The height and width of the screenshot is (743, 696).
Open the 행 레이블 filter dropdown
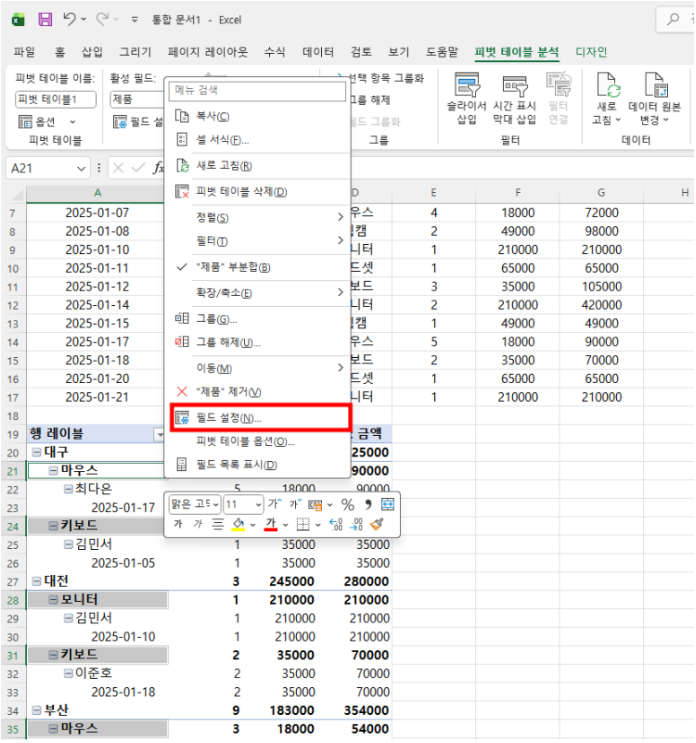coord(159,434)
